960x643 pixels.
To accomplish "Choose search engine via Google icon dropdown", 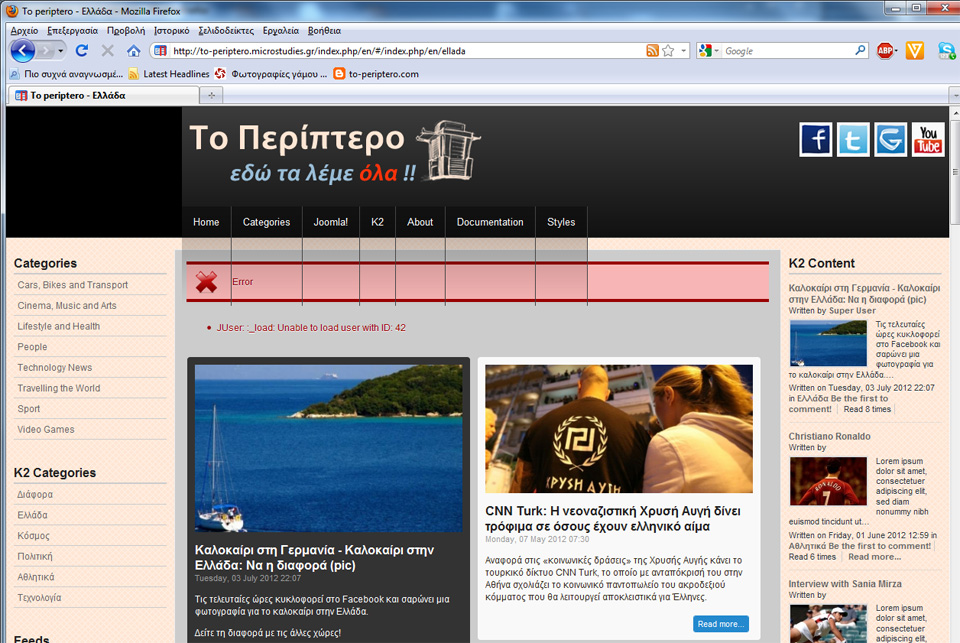I will coord(708,51).
